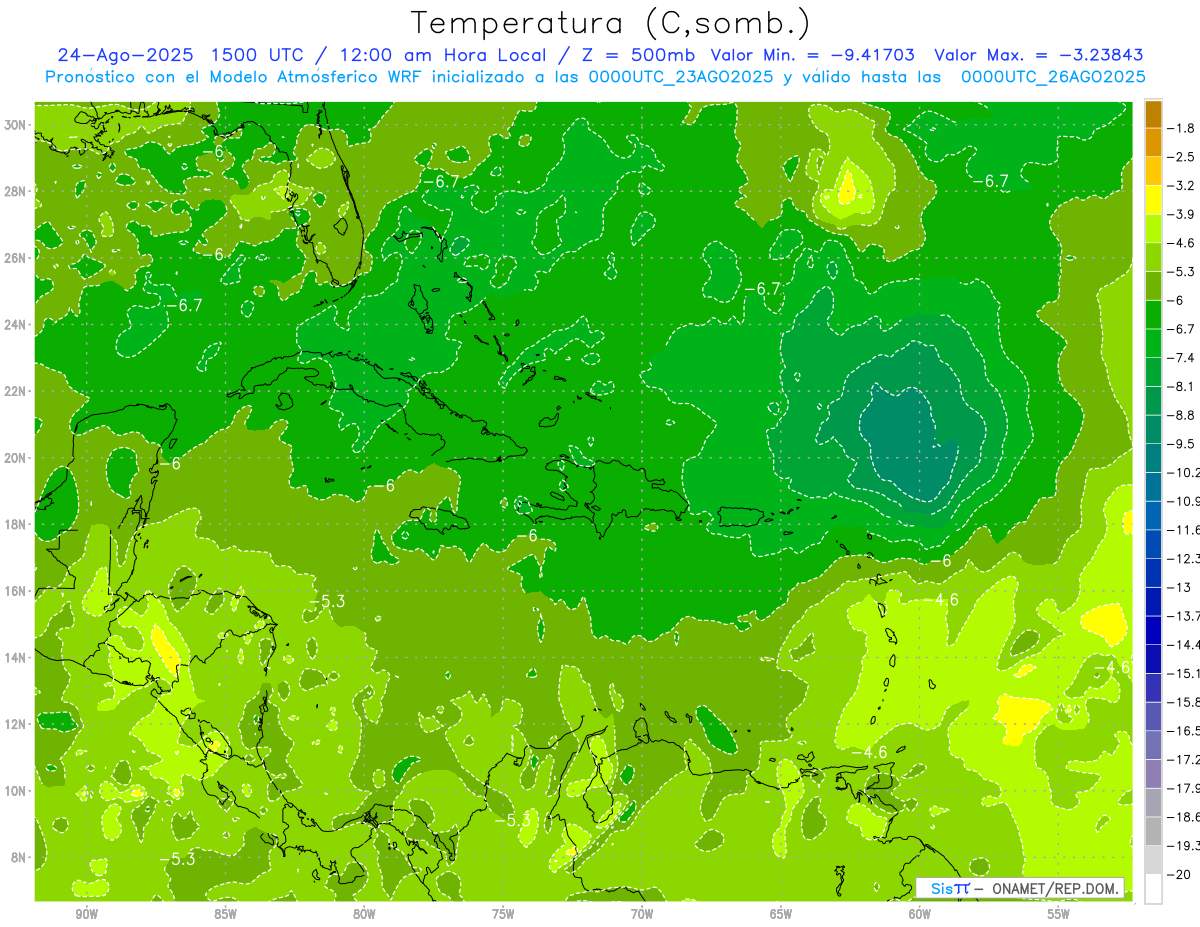Click the '-10.2' colorbar label
1200x927 pixels.
pos(1185,472)
